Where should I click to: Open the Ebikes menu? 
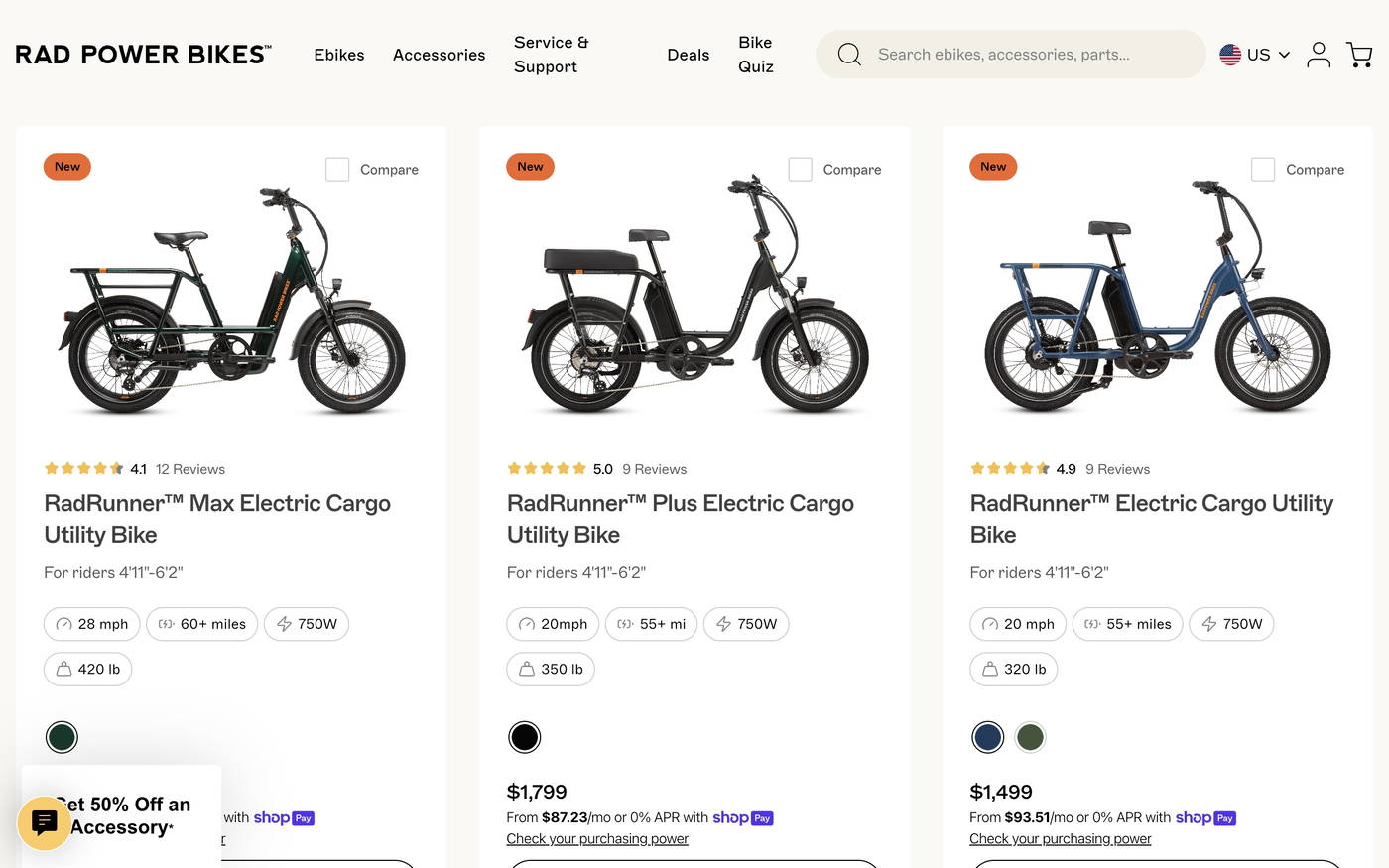[x=338, y=55]
